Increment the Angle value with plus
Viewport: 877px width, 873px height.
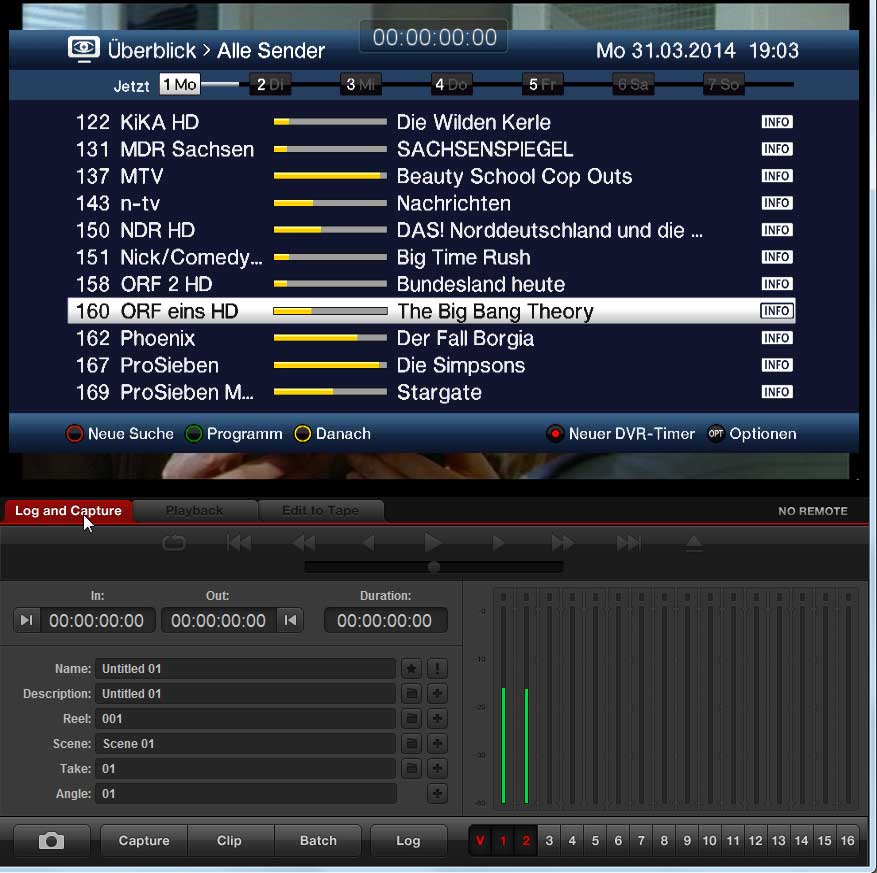(x=437, y=793)
